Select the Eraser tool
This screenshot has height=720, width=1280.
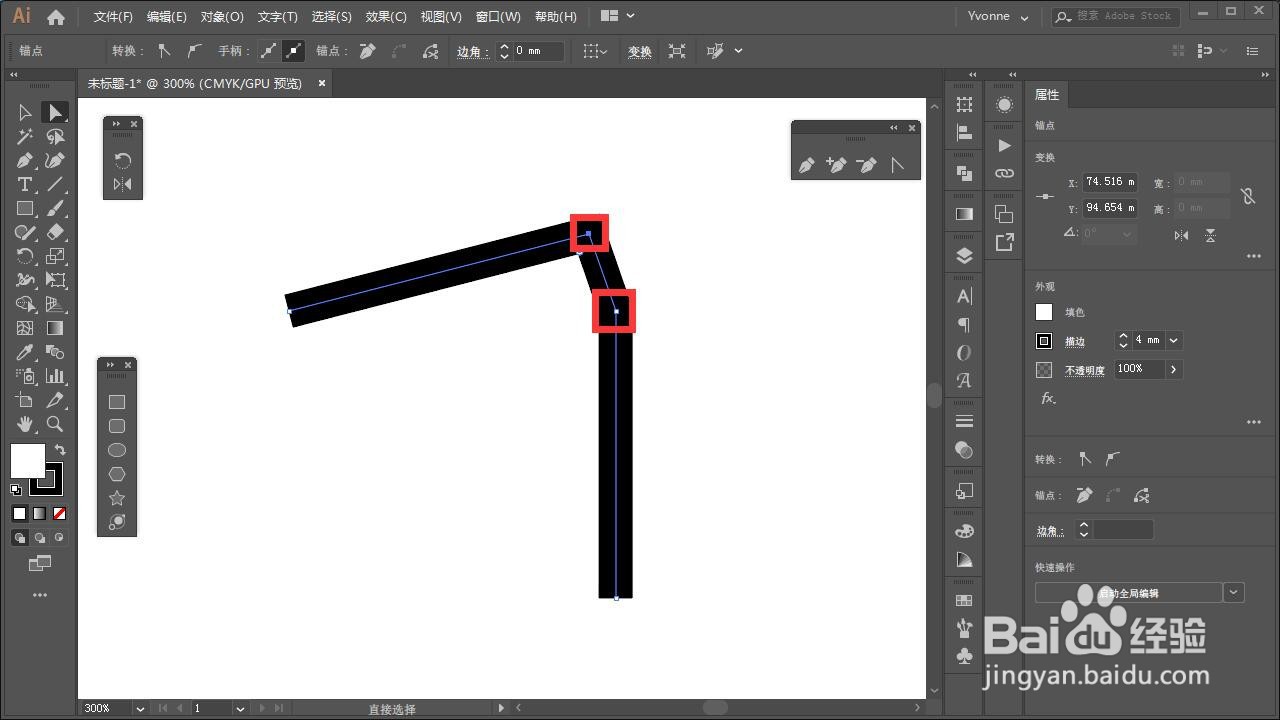pos(55,232)
